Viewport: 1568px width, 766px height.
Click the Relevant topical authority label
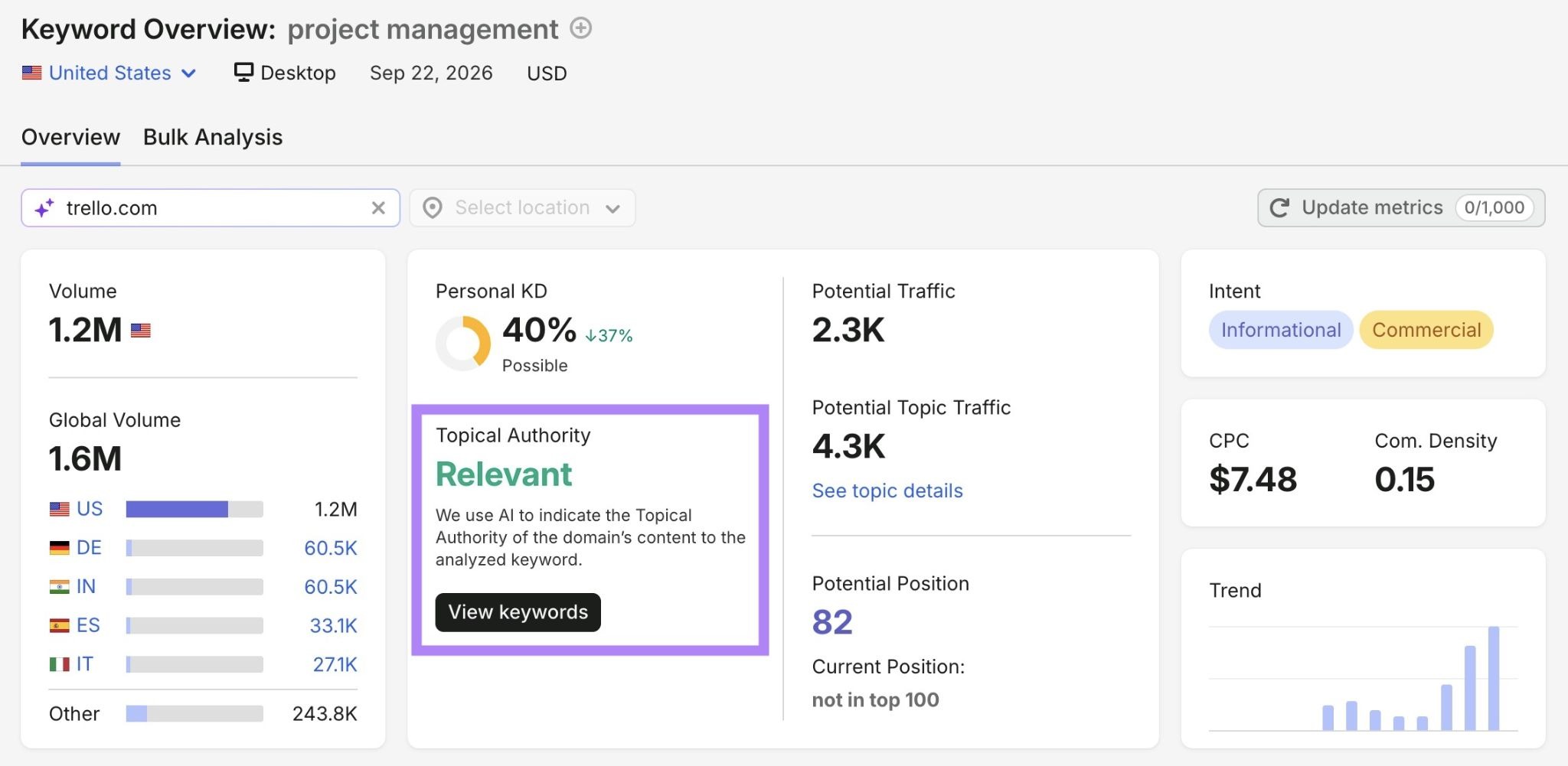click(504, 474)
